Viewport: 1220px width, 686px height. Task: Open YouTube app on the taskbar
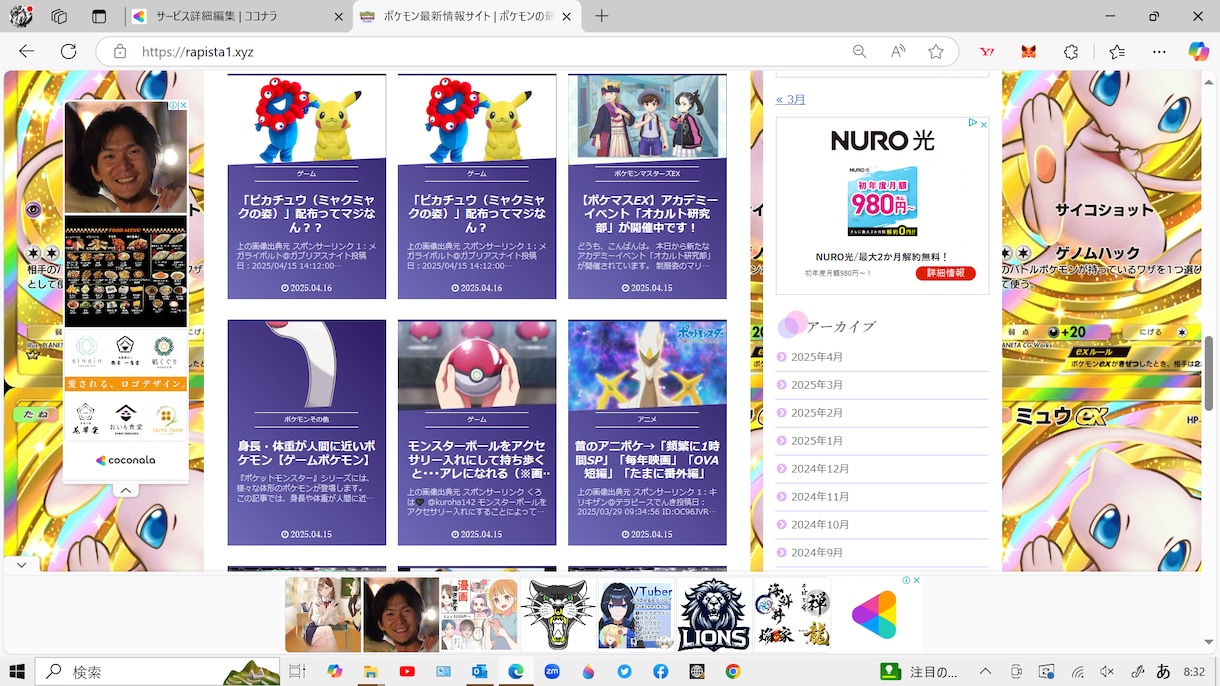tap(407, 671)
